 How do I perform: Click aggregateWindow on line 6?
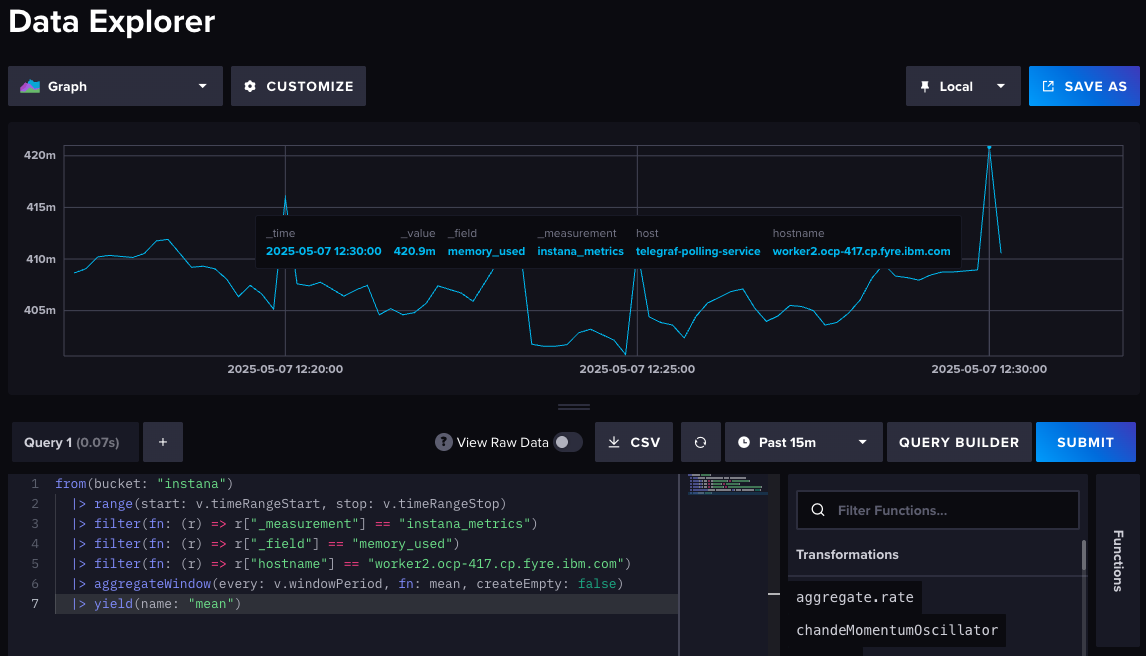click(153, 584)
